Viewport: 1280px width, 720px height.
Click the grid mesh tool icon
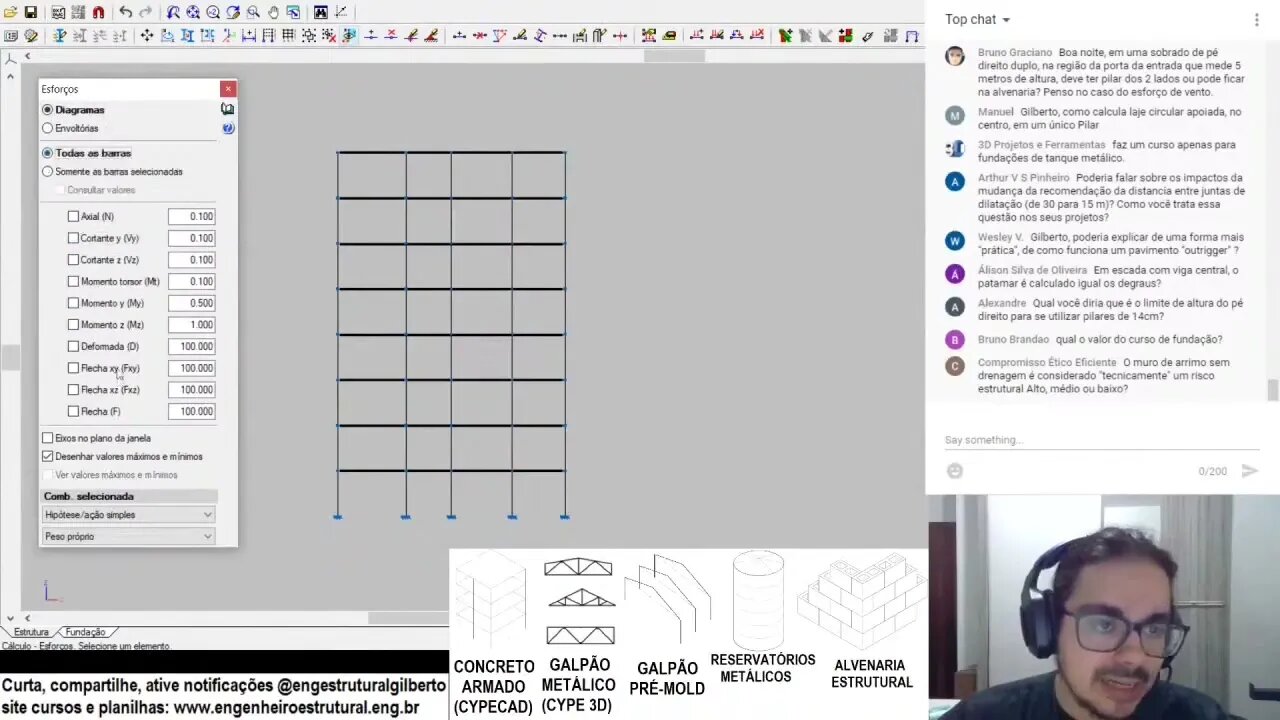click(x=288, y=36)
